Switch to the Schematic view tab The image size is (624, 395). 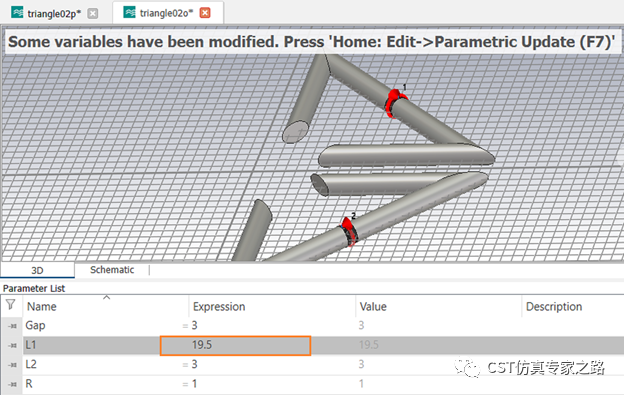[112, 270]
